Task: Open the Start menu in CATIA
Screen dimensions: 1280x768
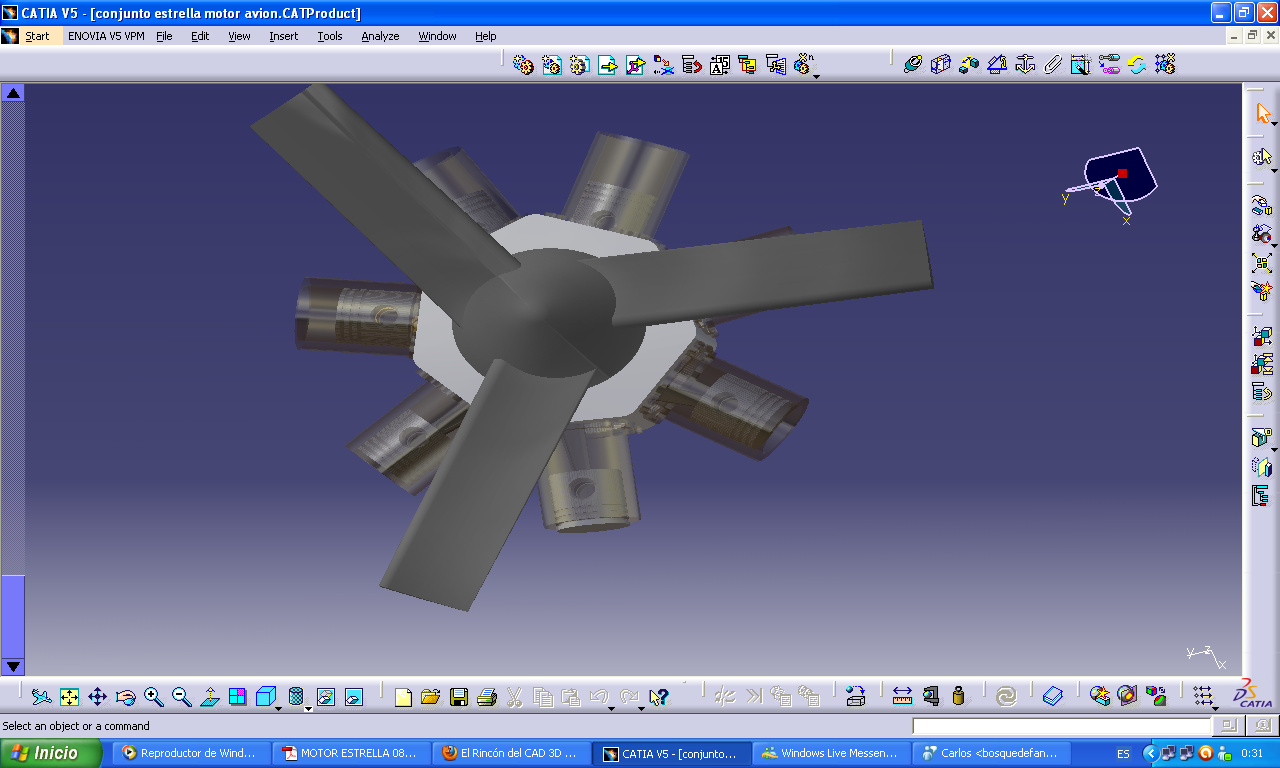Action: (x=37, y=36)
